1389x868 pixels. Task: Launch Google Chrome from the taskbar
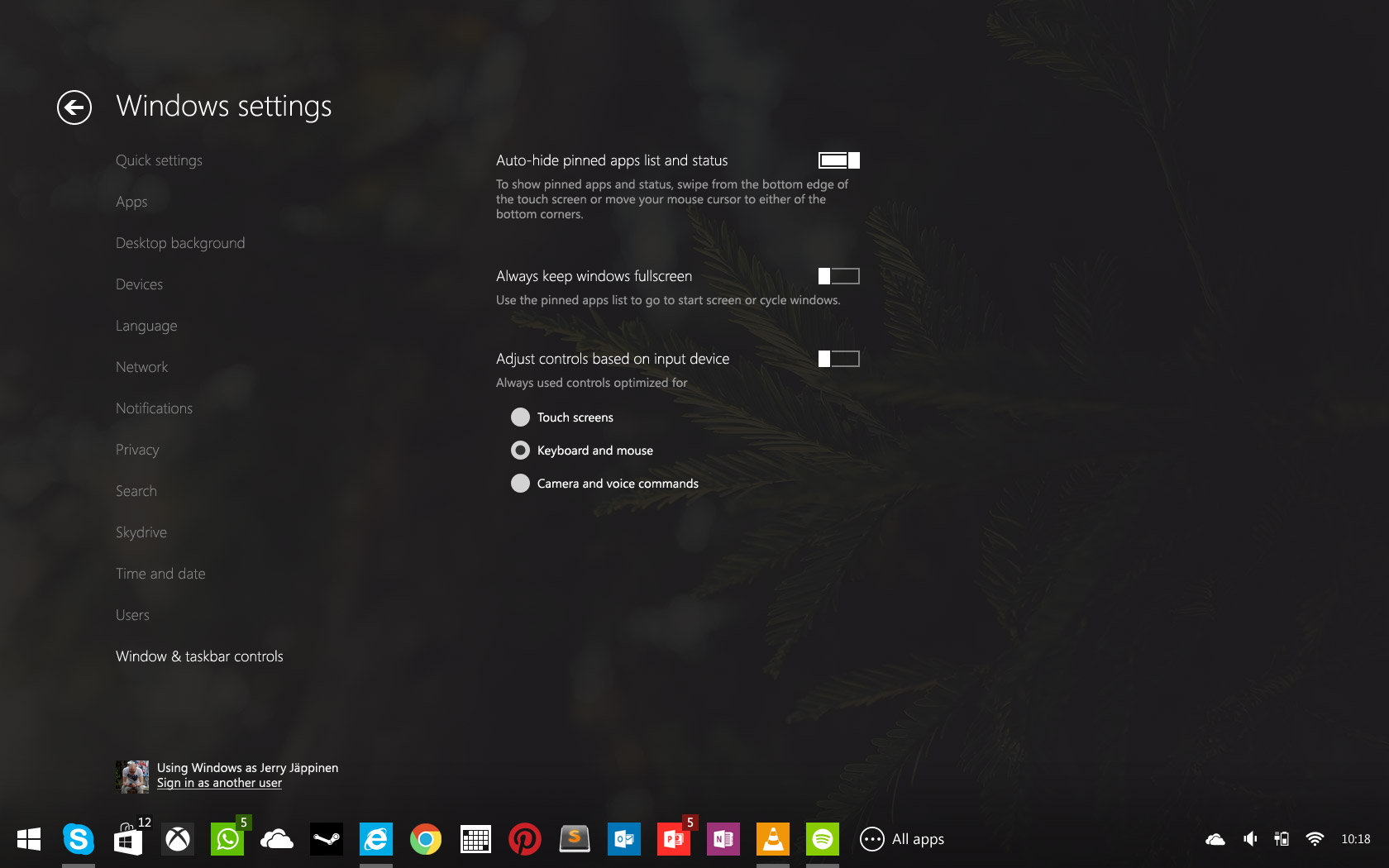pyautogui.click(x=426, y=839)
